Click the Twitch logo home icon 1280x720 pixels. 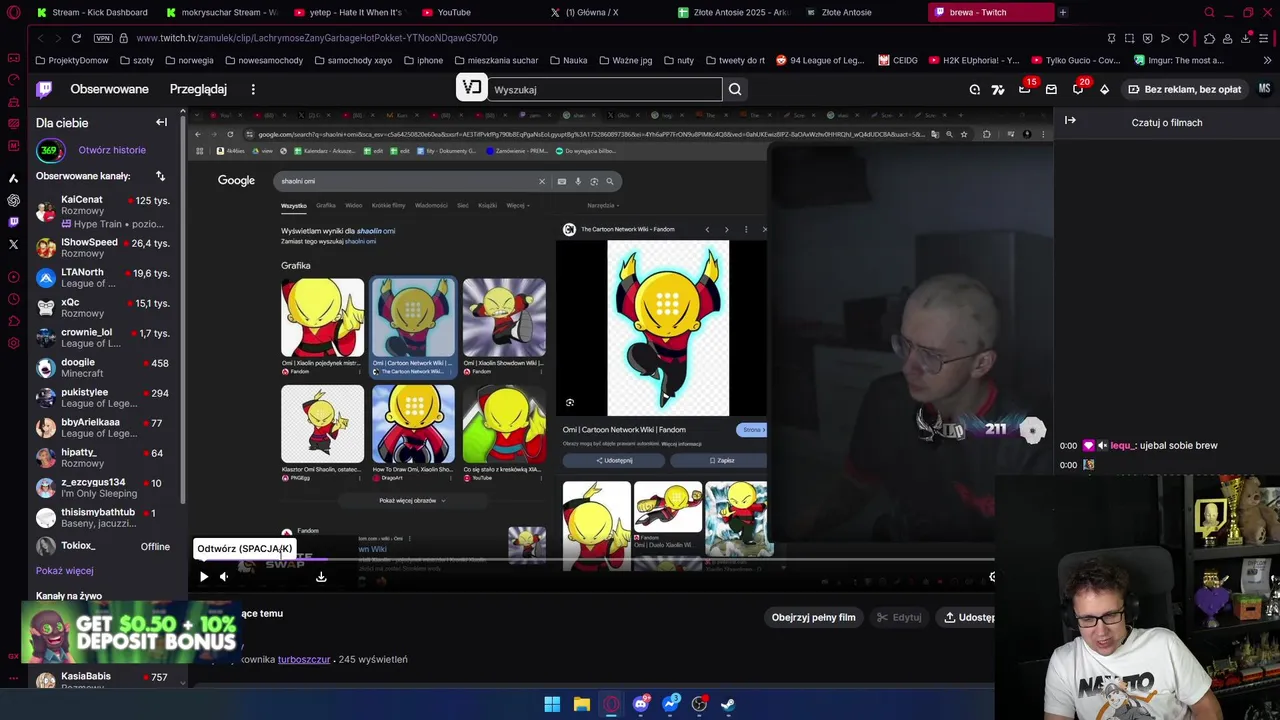44,89
